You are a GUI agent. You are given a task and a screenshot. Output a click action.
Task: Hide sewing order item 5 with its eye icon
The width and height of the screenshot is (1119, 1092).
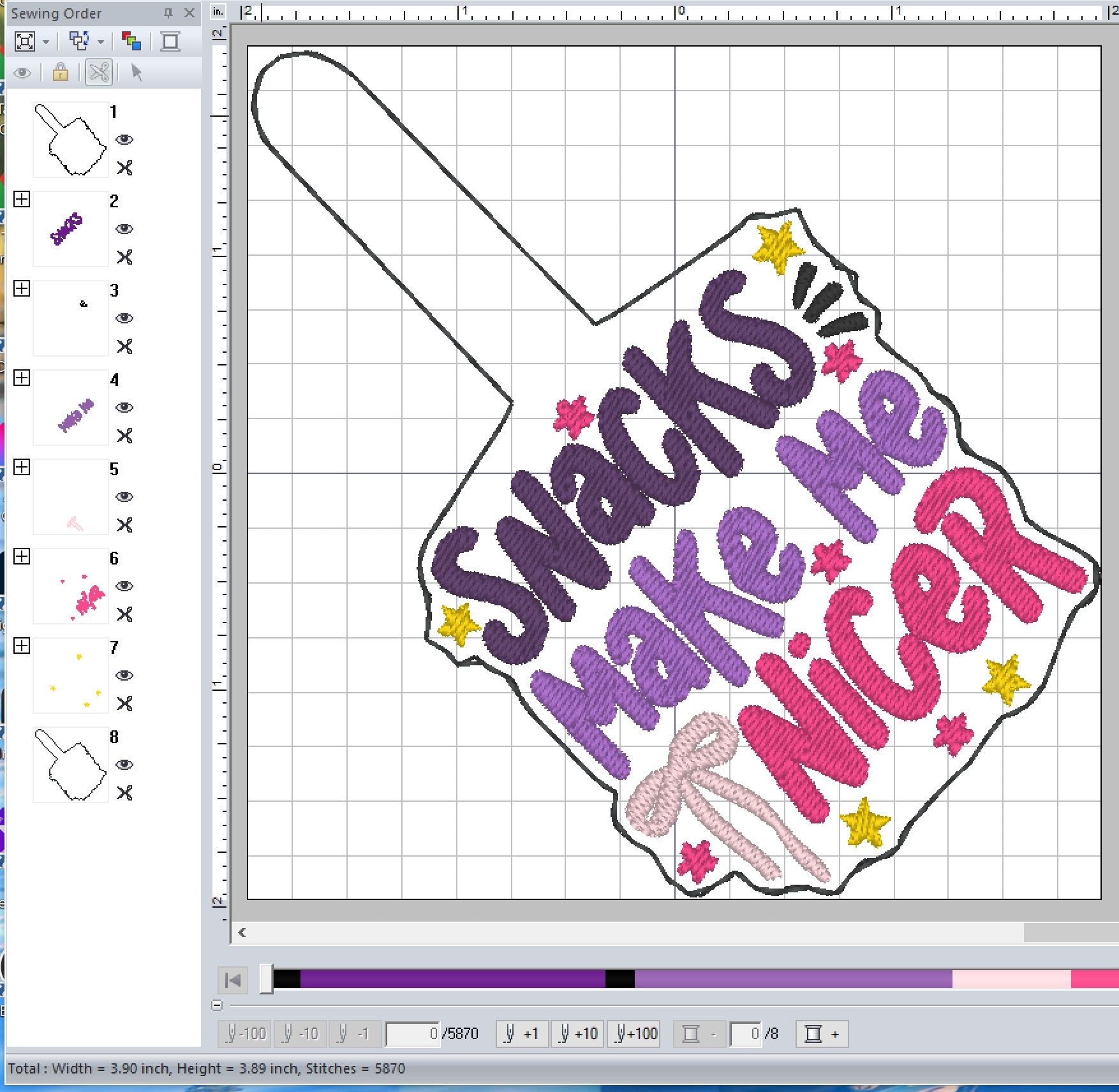(124, 497)
